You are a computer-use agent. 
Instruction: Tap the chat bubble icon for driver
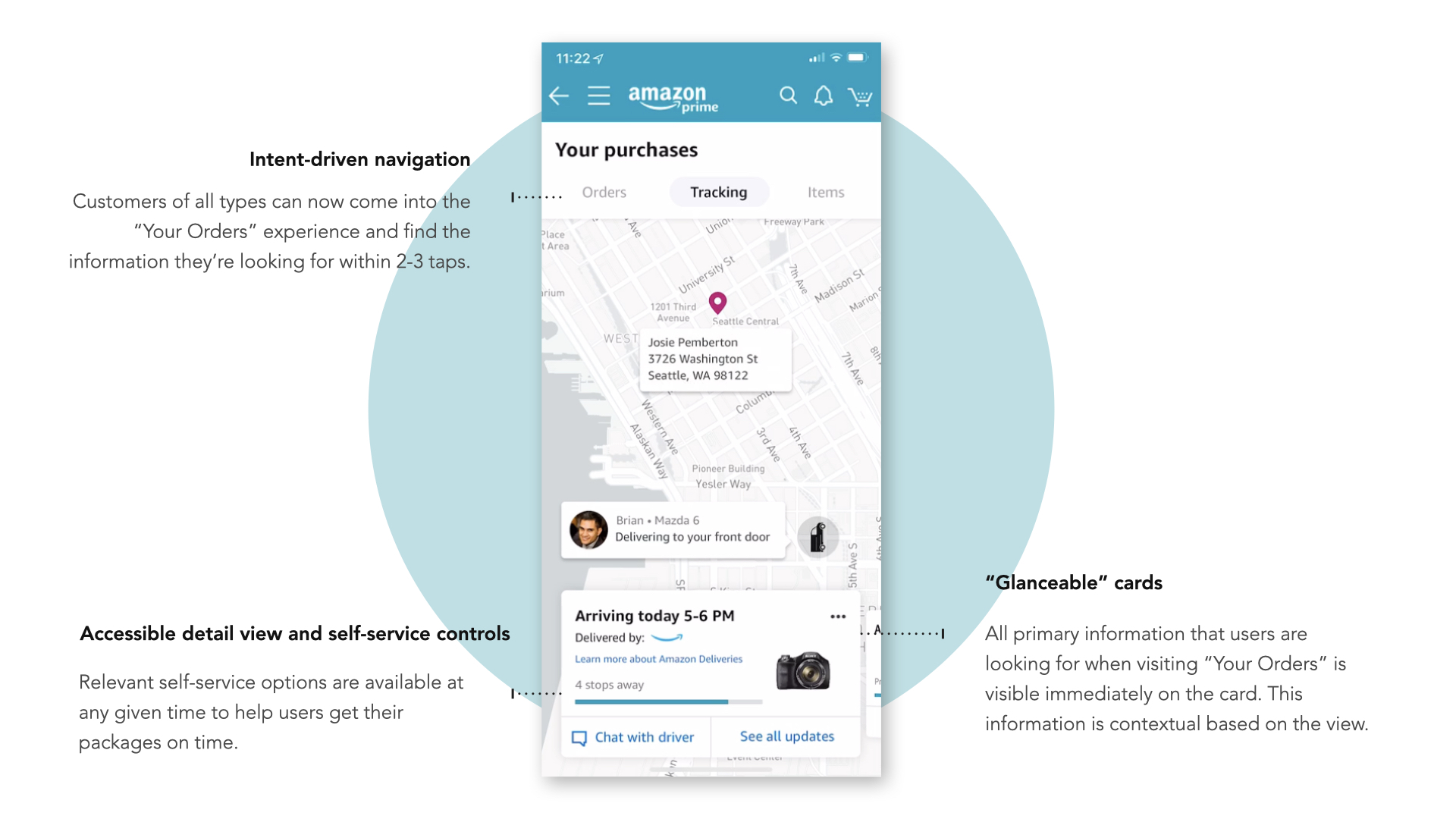pos(578,737)
